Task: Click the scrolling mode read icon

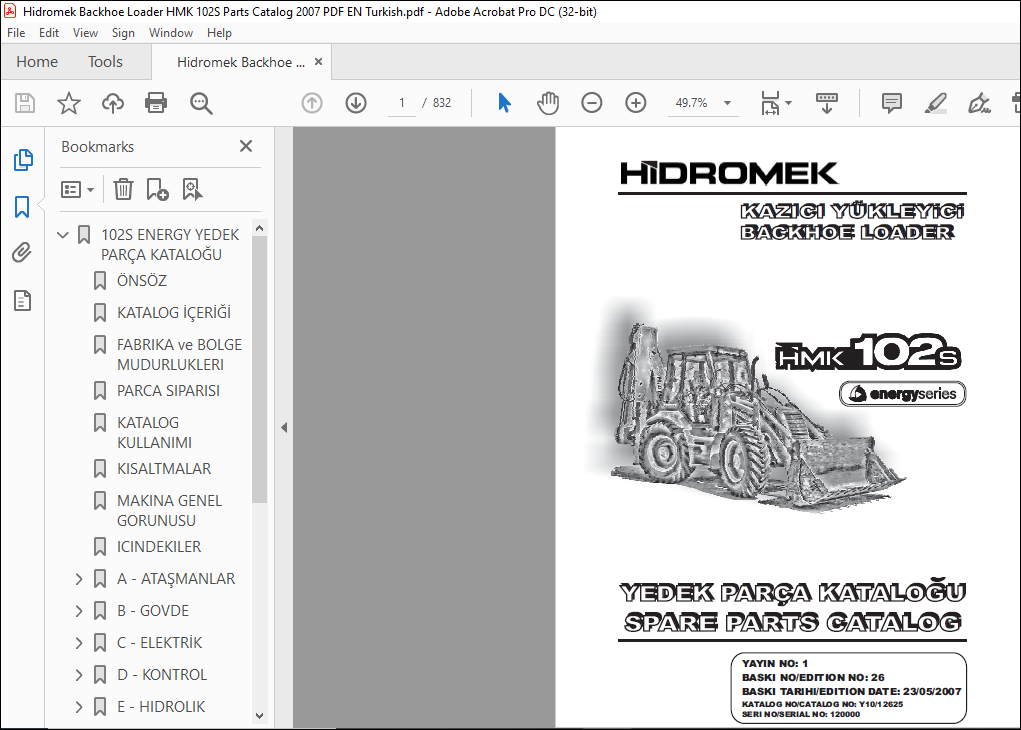Action: click(x=826, y=103)
